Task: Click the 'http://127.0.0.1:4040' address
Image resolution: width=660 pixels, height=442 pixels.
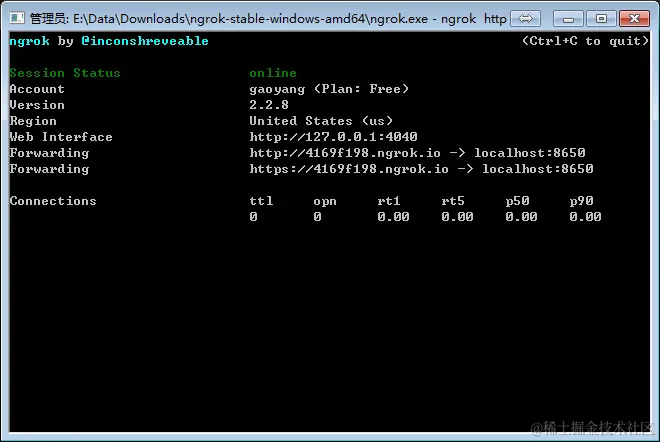Action: (x=333, y=137)
